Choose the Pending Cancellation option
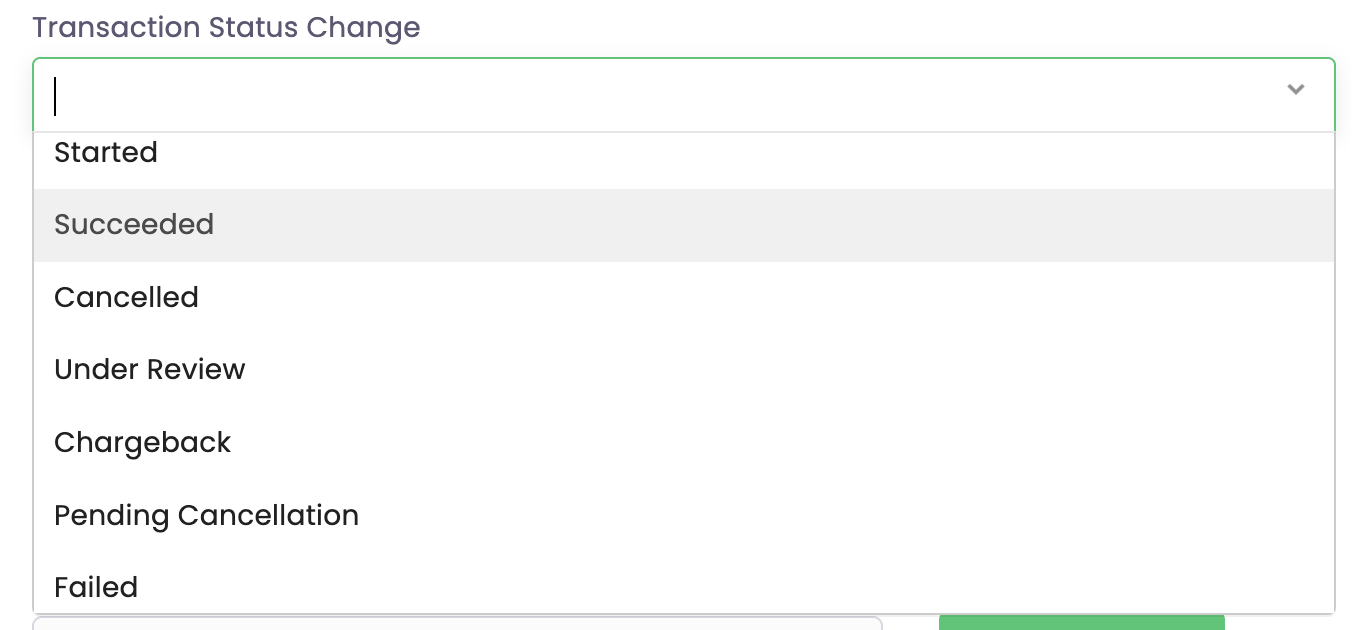This screenshot has width=1352, height=630. point(206,516)
